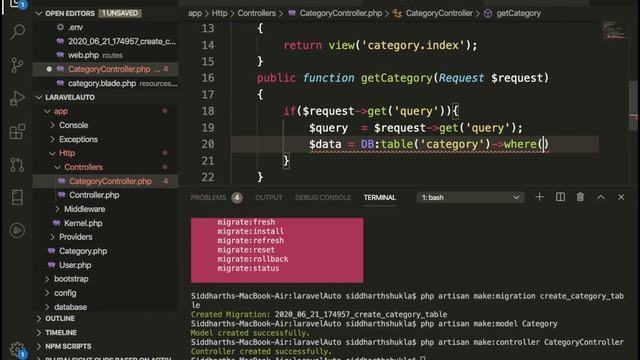Screen dimensions: 640x360
Task: Open the Extensions view
Action: pos(17,131)
